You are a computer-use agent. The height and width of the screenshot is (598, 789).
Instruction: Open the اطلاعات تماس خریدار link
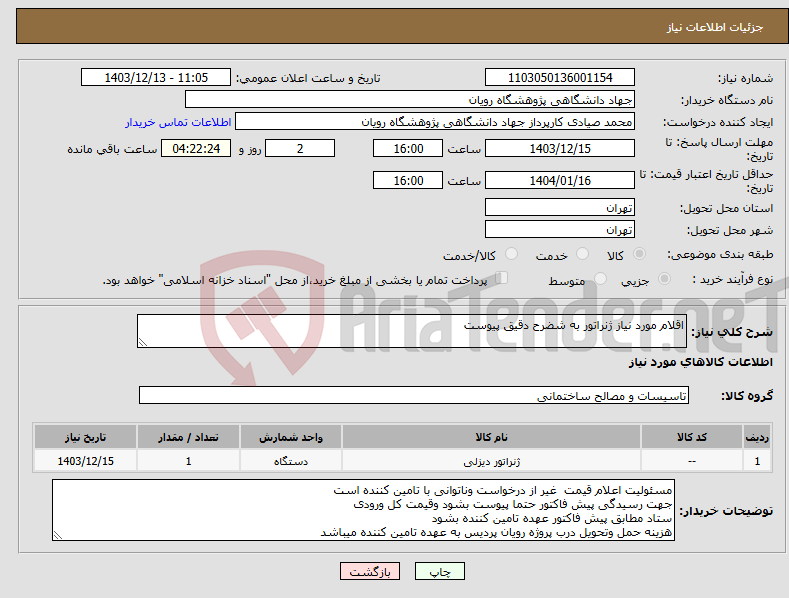[178, 122]
